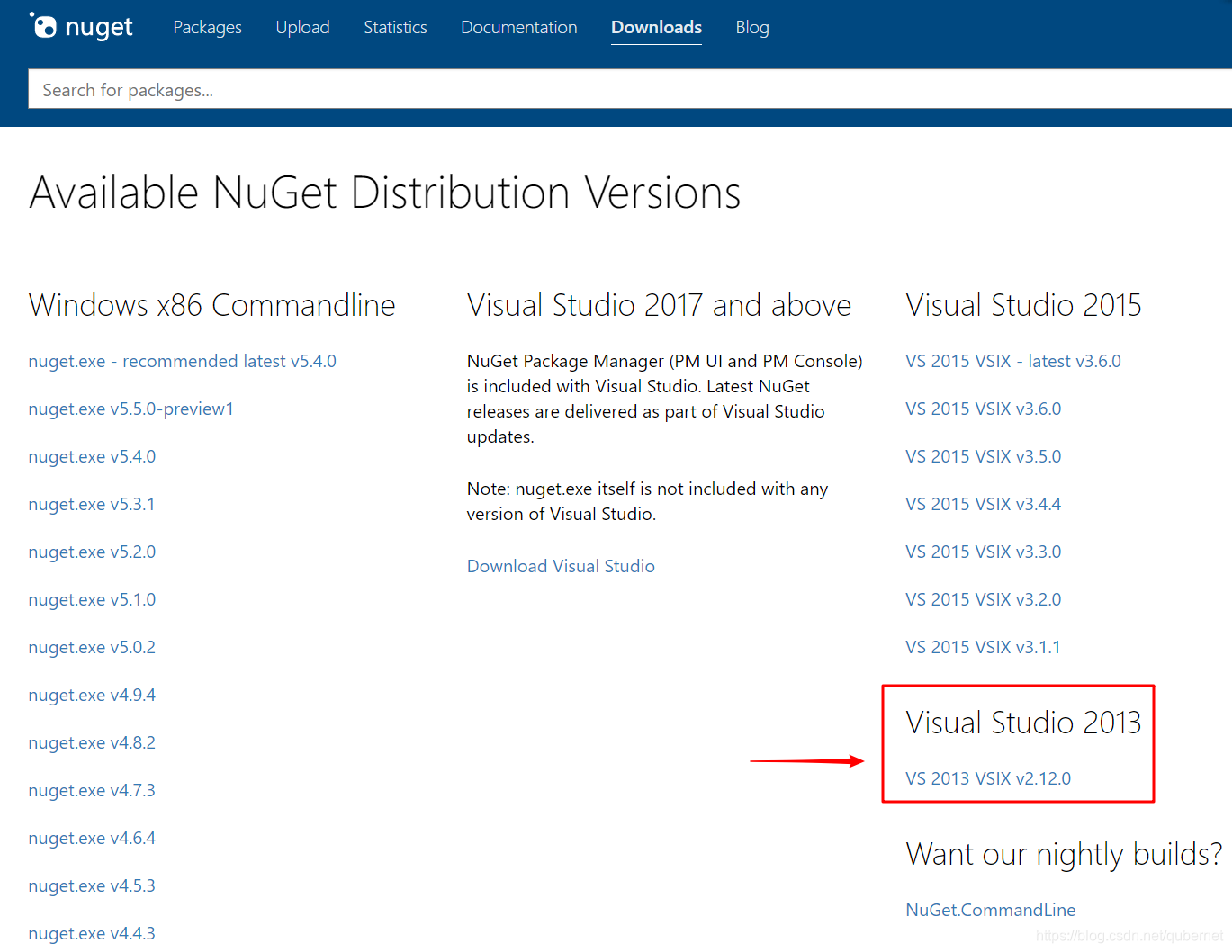Download VS 2015 VSIX v3.4.4
The image size is (1232, 952).
984,504
